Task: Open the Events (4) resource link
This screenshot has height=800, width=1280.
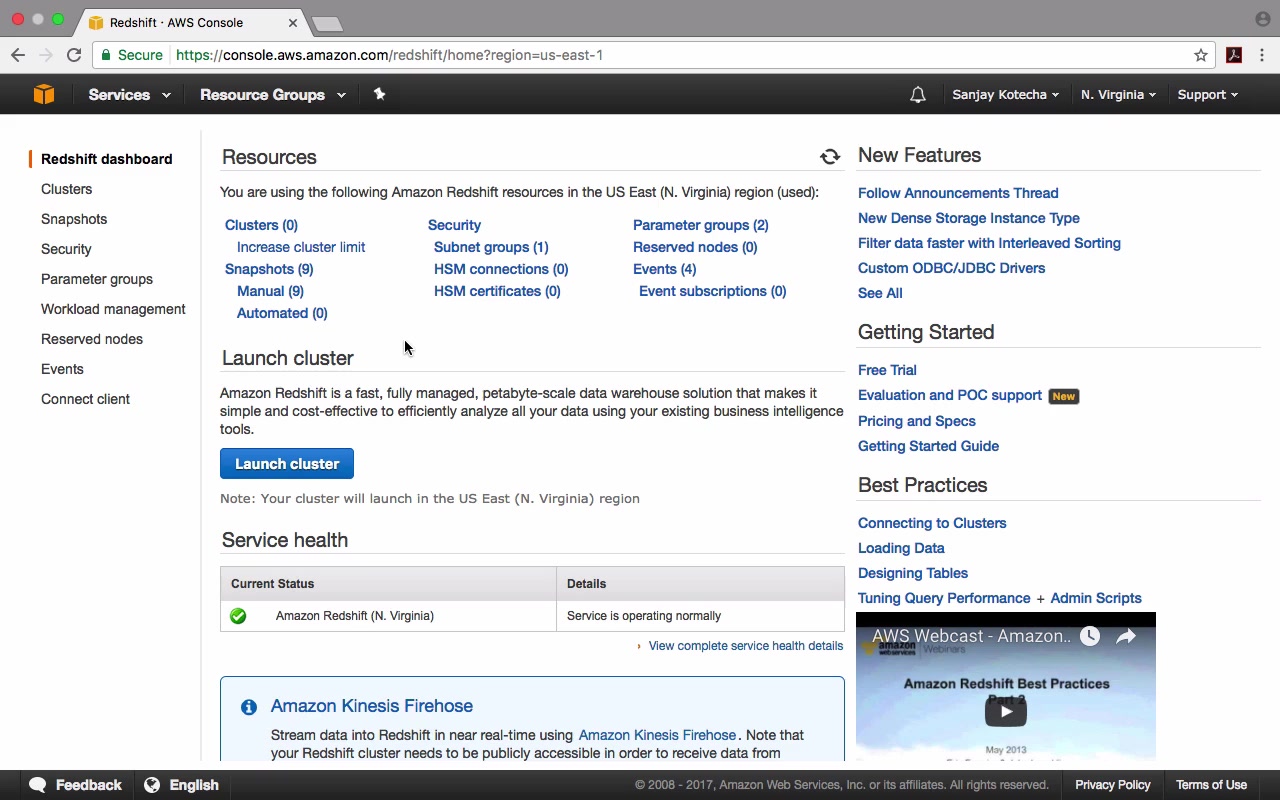Action: coord(665,269)
